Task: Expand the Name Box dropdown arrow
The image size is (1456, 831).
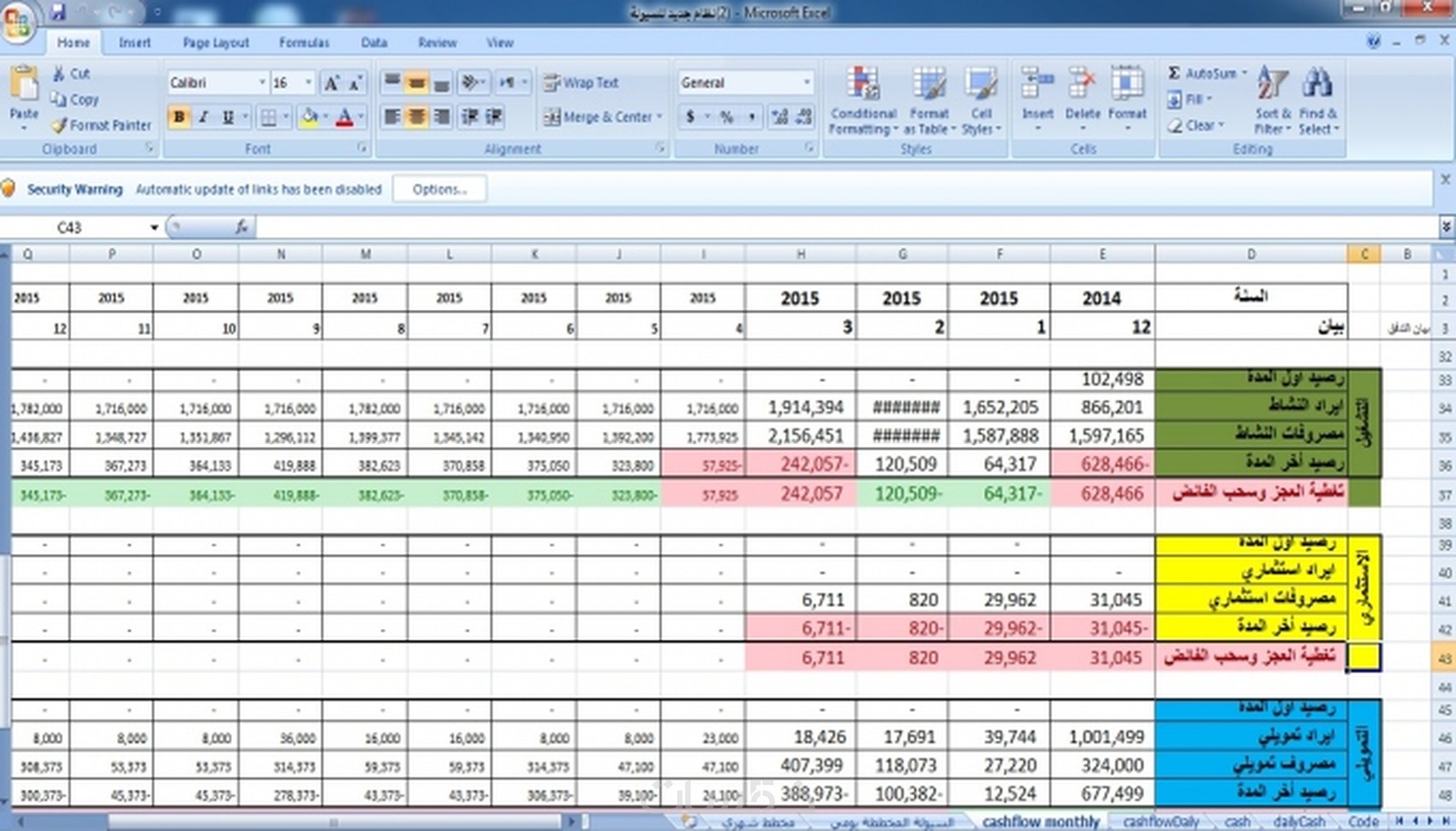Action: click(154, 227)
